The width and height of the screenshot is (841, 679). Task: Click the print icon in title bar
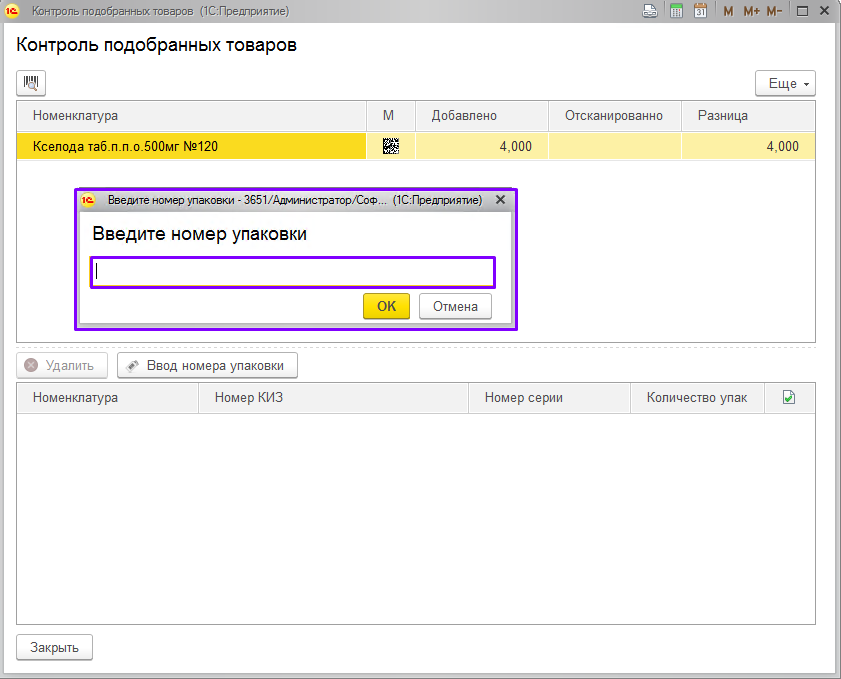pos(649,11)
